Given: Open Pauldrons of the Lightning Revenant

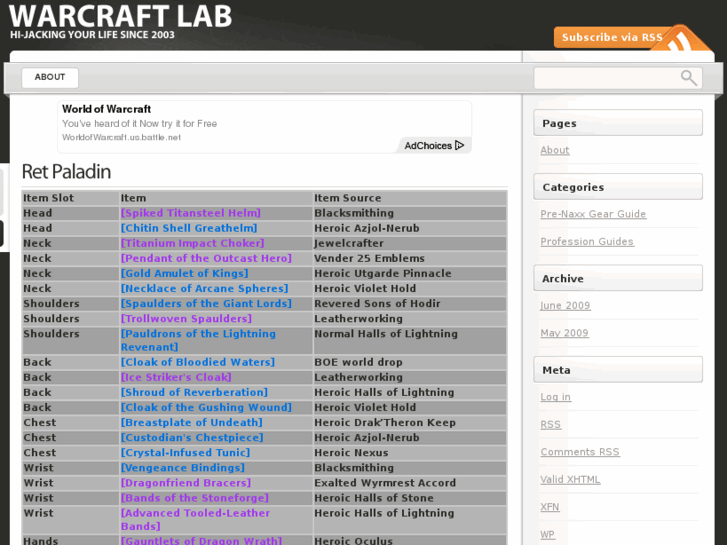Looking at the screenshot, I should 198,340.
